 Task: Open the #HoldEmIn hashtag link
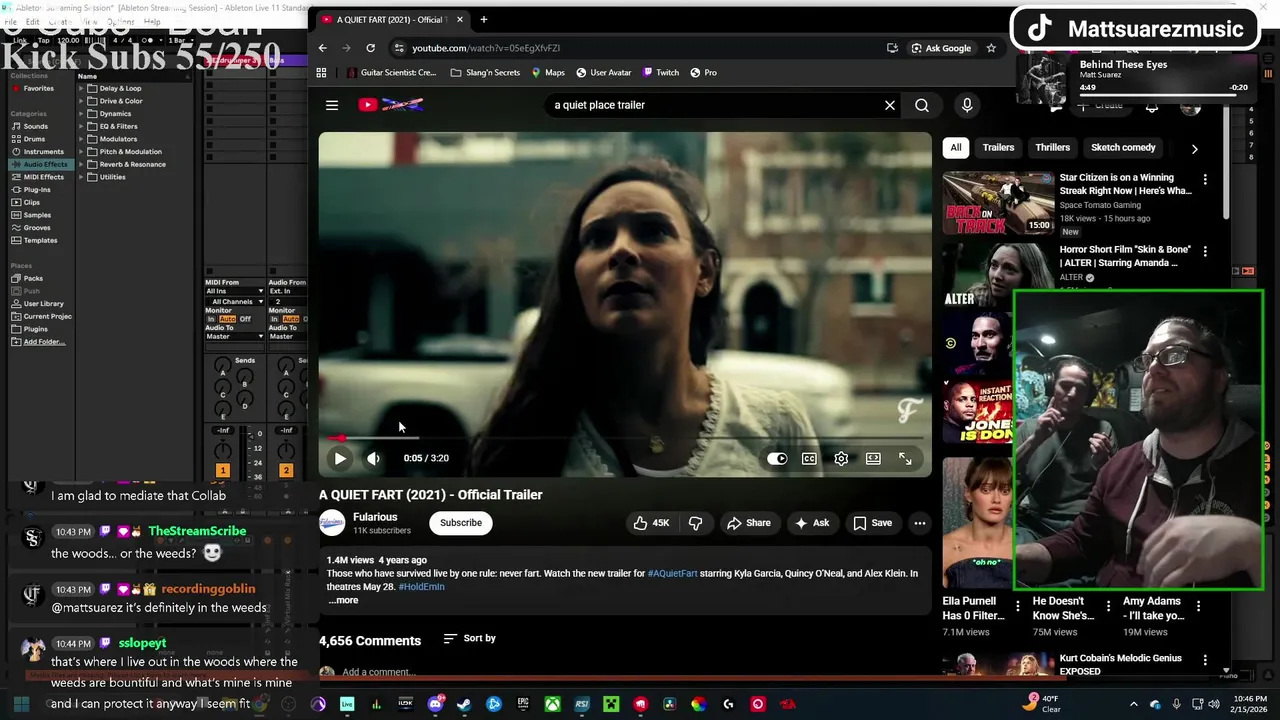[421, 587]
